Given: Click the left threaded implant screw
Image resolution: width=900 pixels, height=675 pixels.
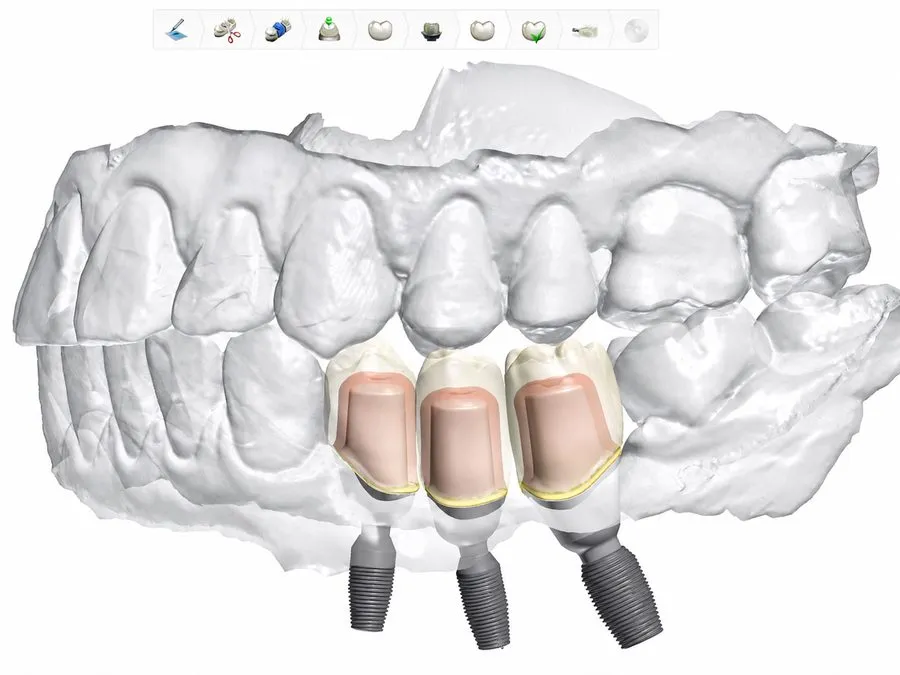Looking at the screenshot, I should click(x=371, y=580).
